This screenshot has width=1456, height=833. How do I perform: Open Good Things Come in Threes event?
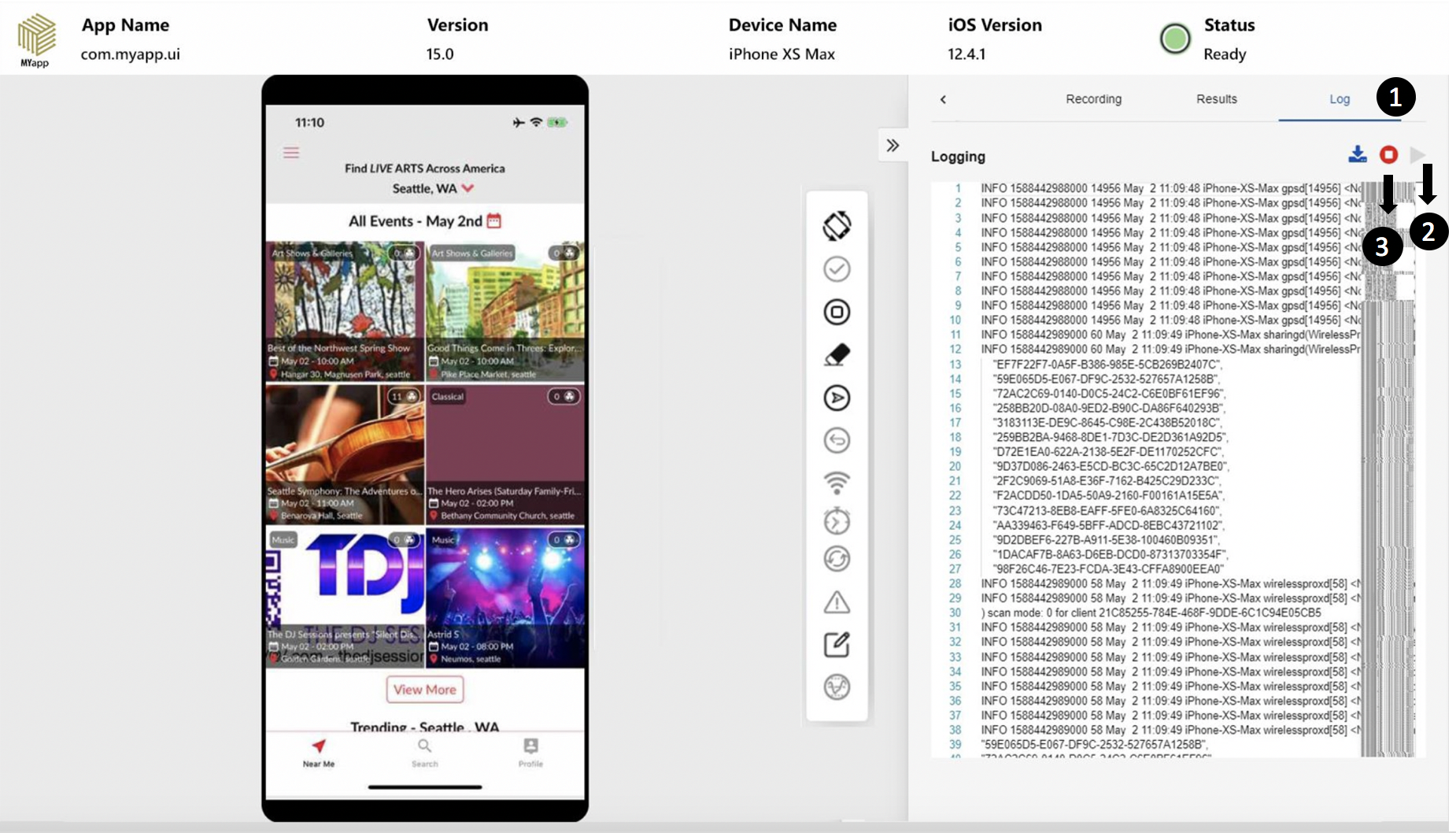[505, 311]
